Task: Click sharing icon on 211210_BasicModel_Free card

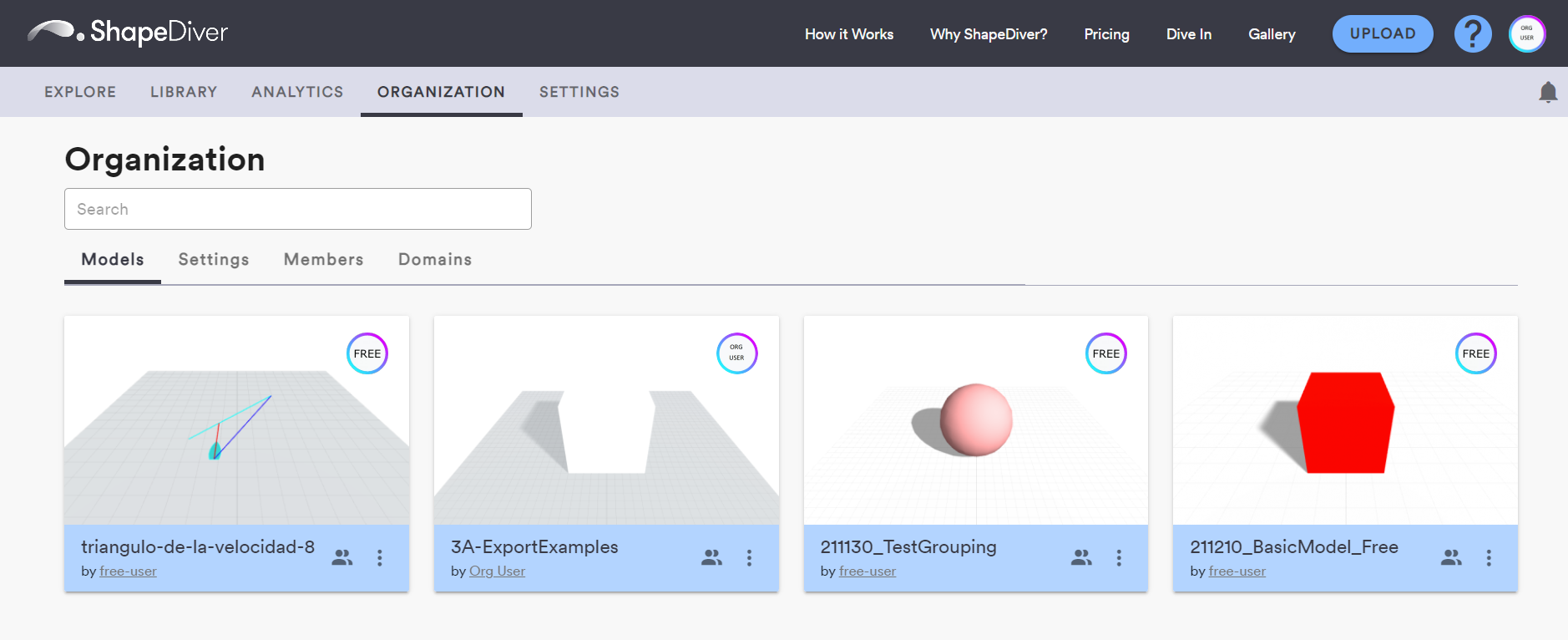Action: (1451, 558)
